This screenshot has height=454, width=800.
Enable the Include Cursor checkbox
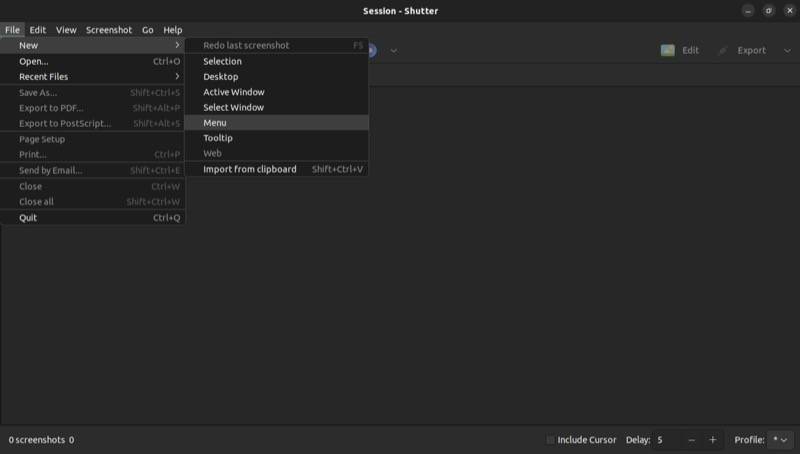(550, 440)
